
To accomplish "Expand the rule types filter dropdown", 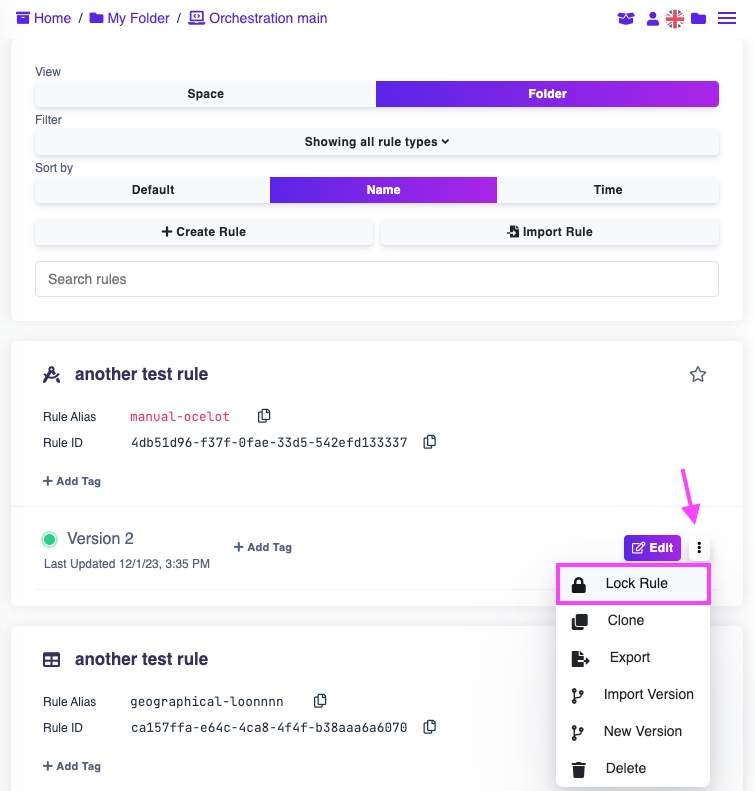I will point(377,142).
